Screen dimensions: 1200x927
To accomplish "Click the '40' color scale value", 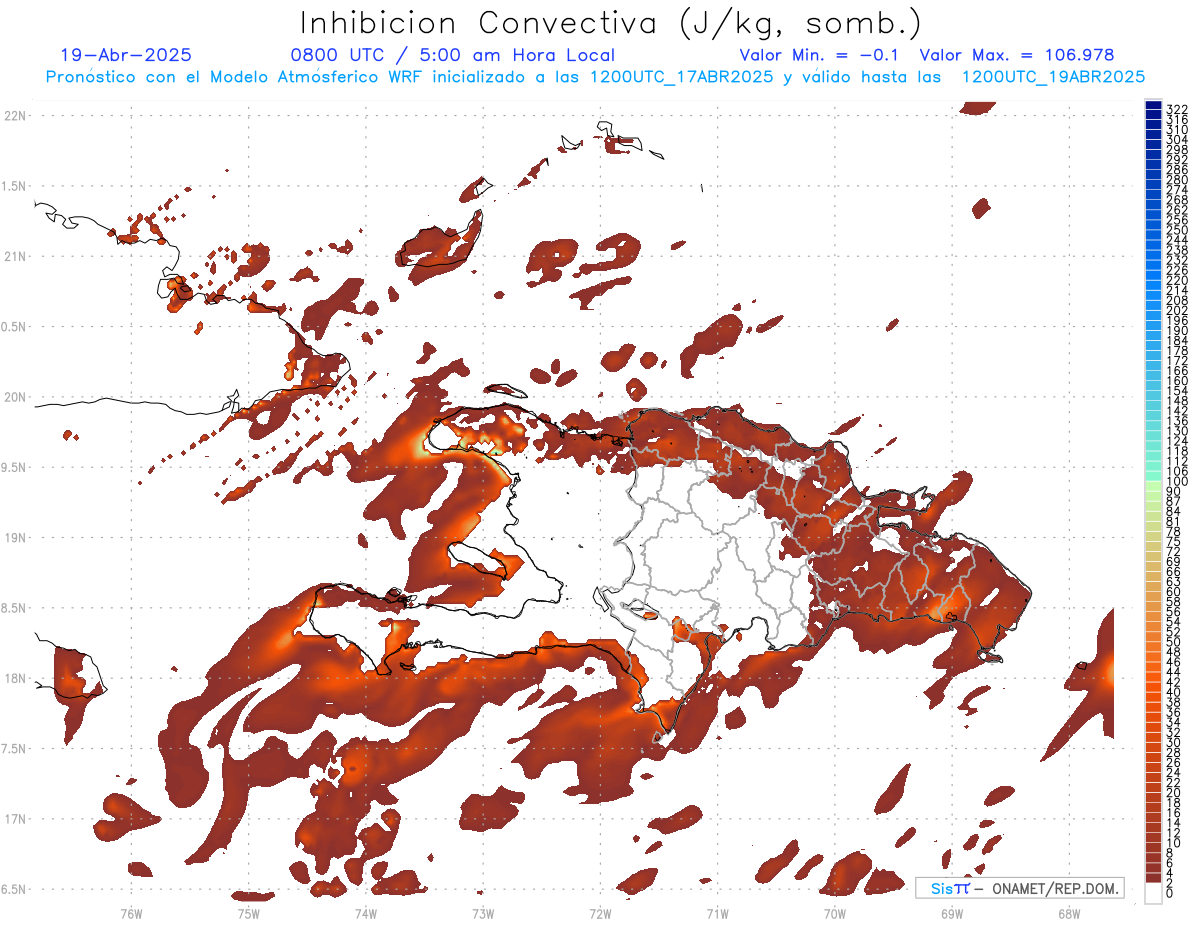I will pos(1174,692).
